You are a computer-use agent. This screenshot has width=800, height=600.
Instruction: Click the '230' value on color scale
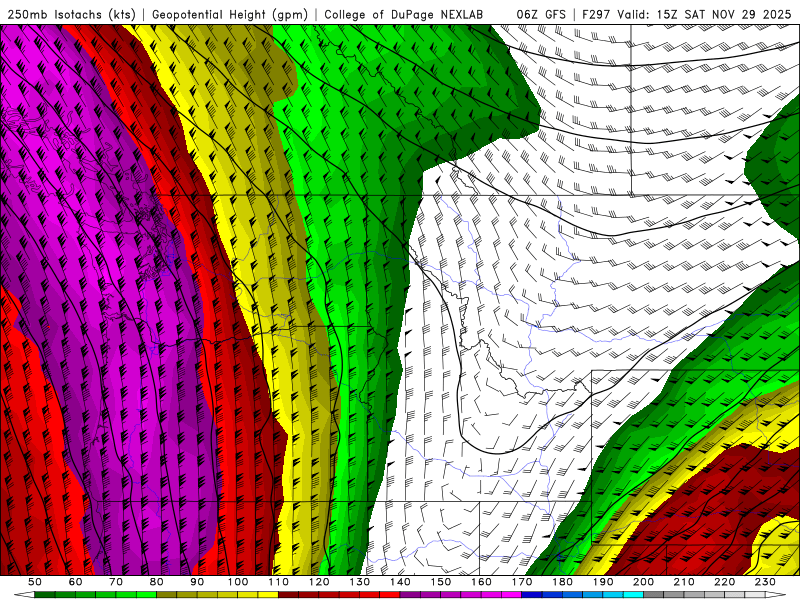tap(765, 582)
